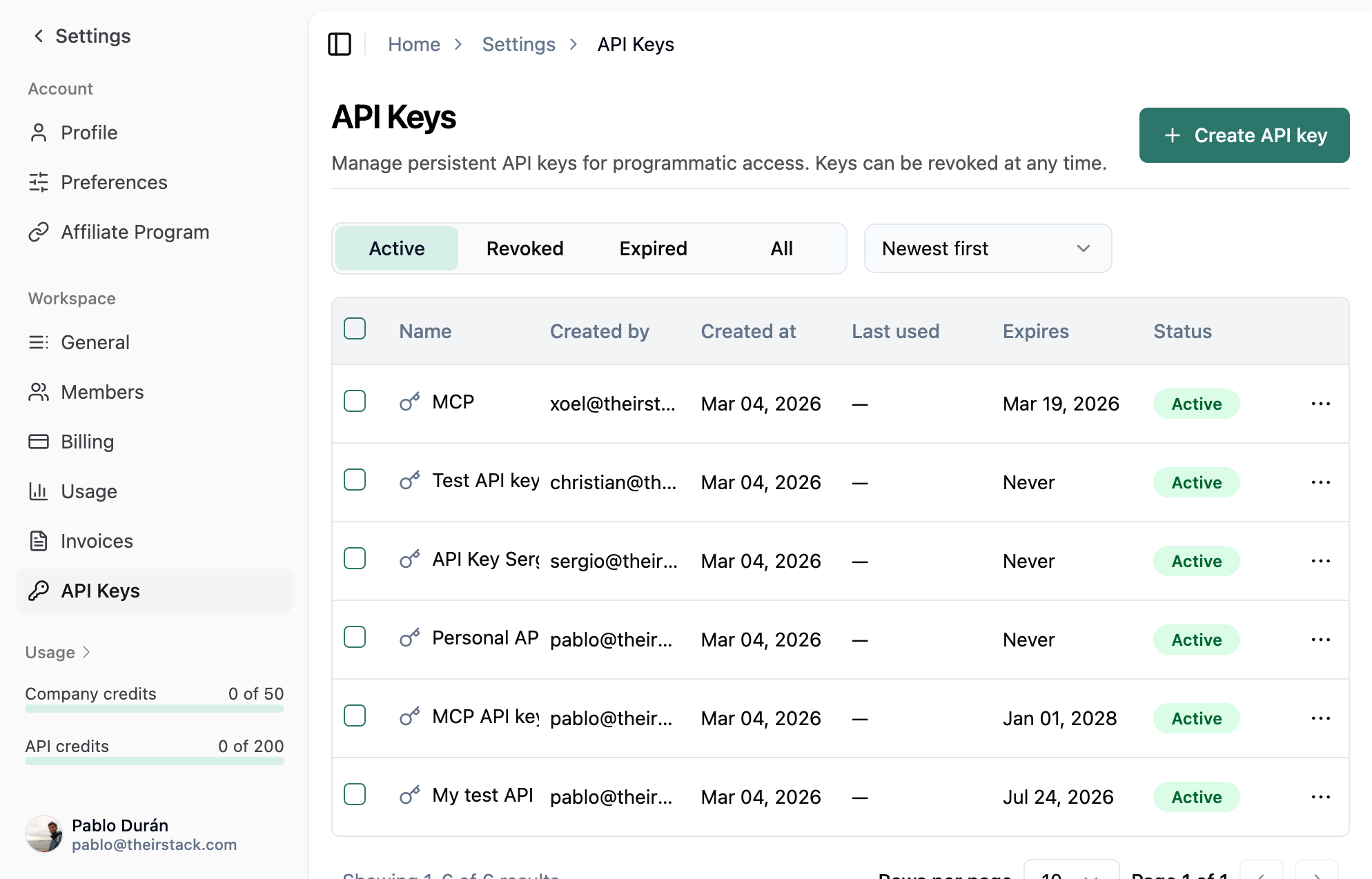Click the back arrow next to Settings

coord(39,36)
